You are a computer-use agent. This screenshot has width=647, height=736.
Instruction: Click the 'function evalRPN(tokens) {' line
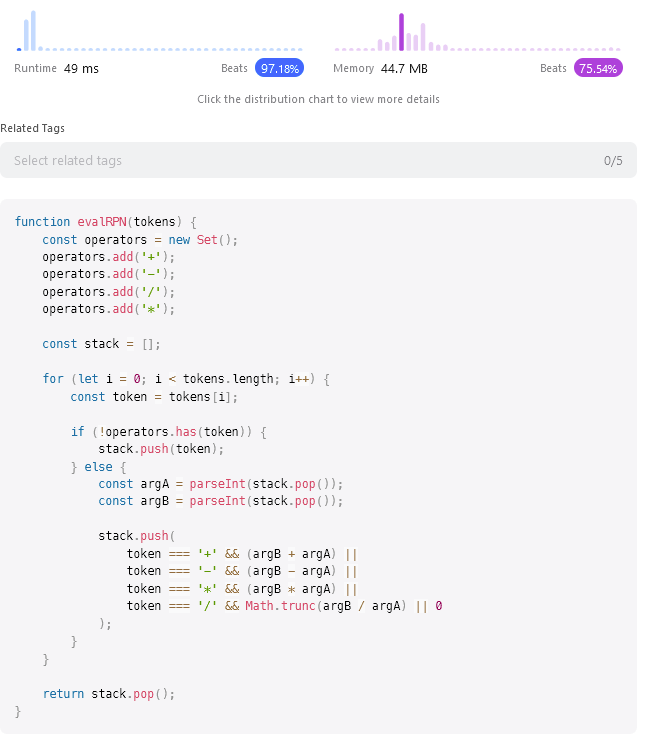pyautogui.click(x=106, y=222)
